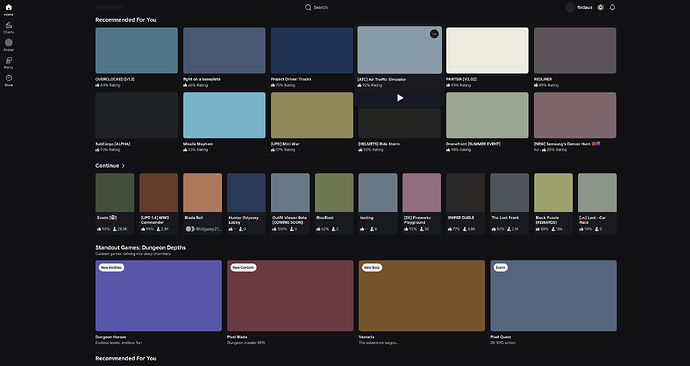Click into the Search field
Screen dimensions: 690x366
click(321, 7)
